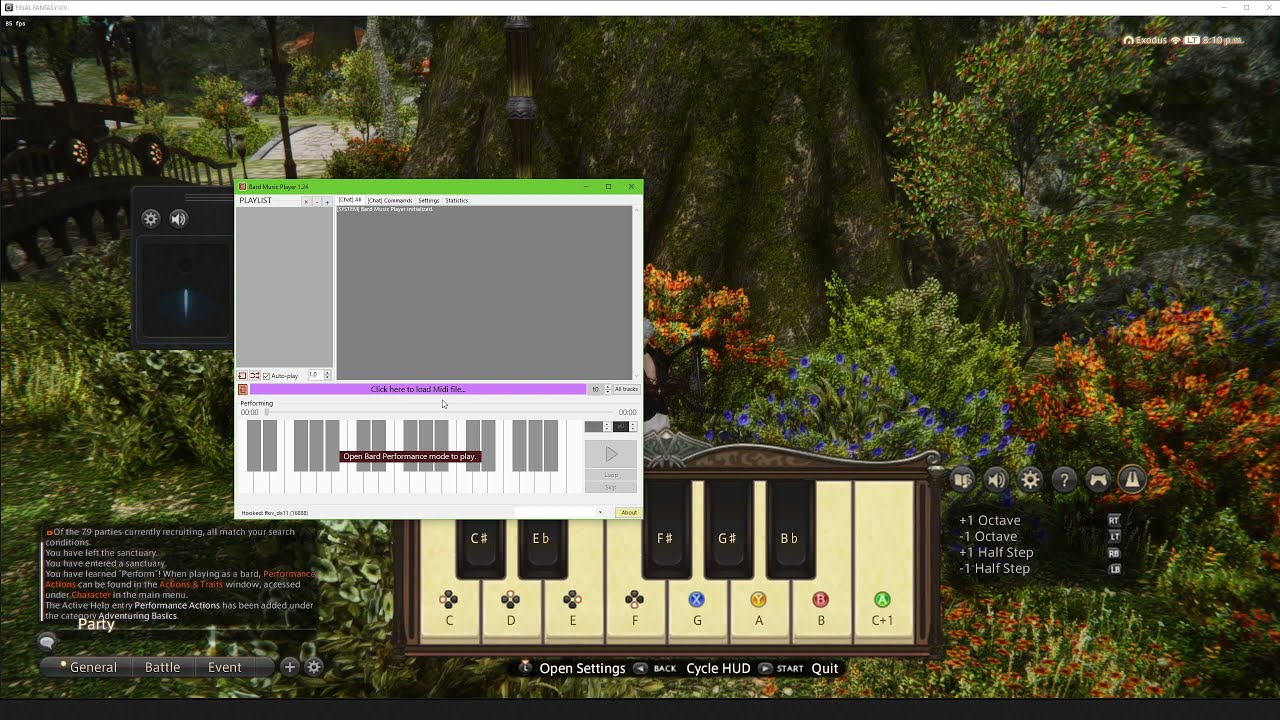The height and width of the screenshot is (720, 1280).
Task: Click here to load Midi file bar
Action: tap(418, 389)
